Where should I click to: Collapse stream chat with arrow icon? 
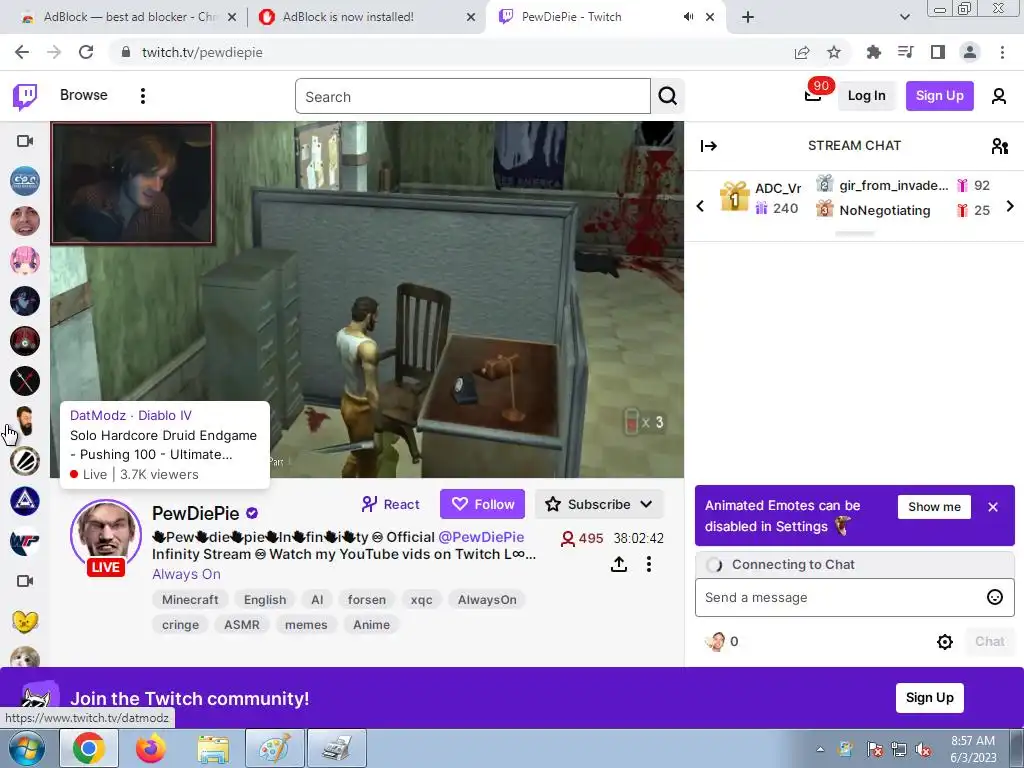(709, 146)
